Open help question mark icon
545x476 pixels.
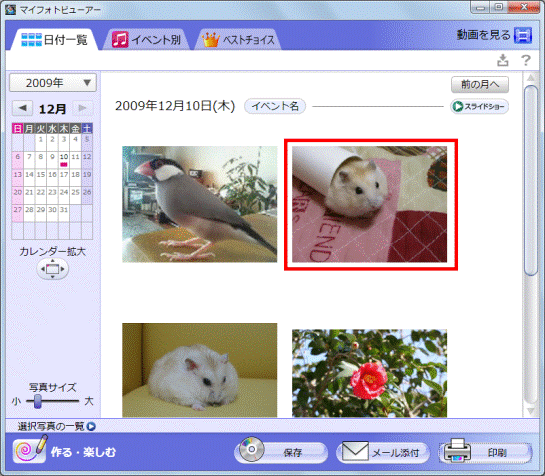[526, 60]
